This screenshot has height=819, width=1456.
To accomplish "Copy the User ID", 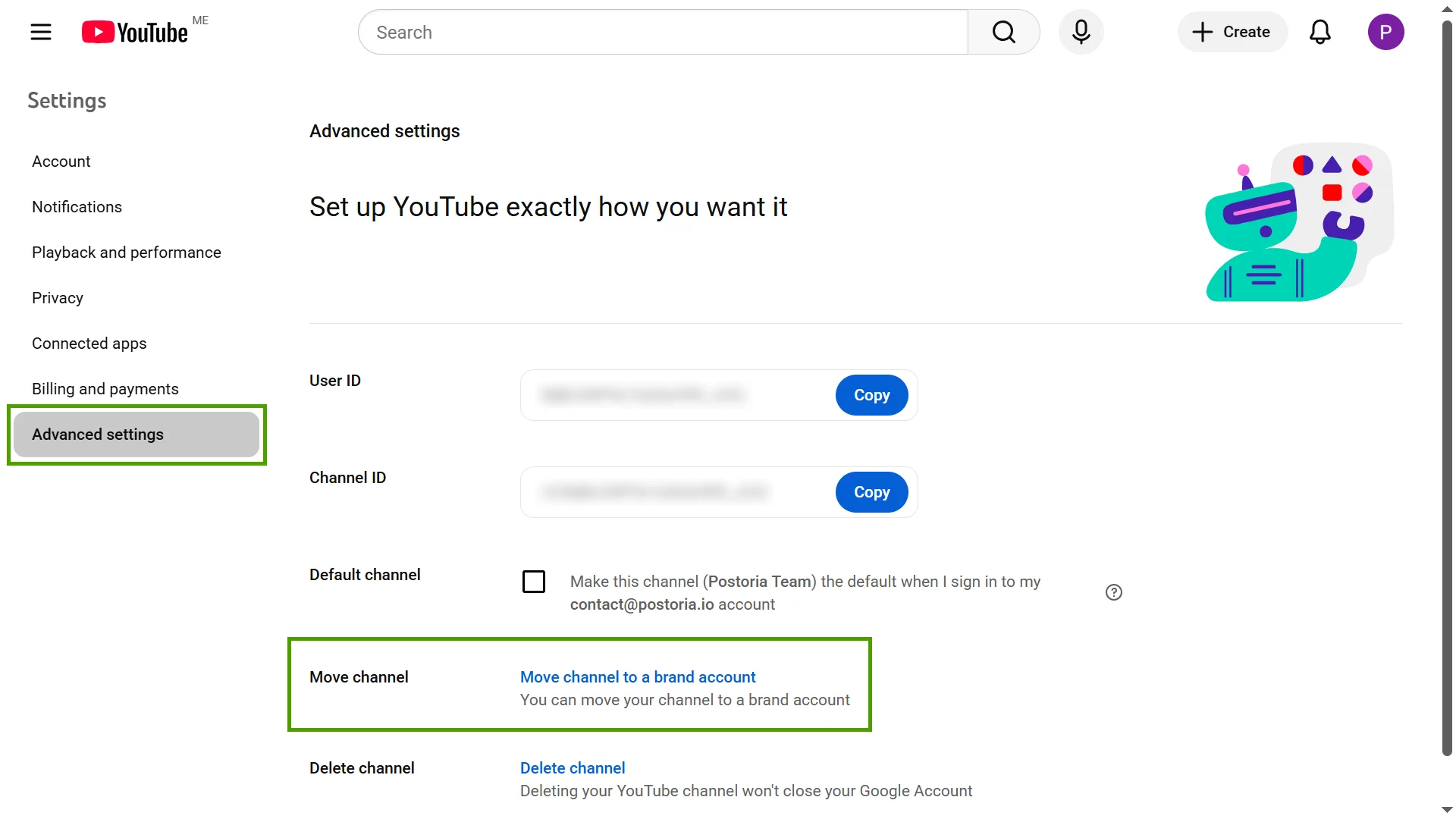I will coord(871,395).
